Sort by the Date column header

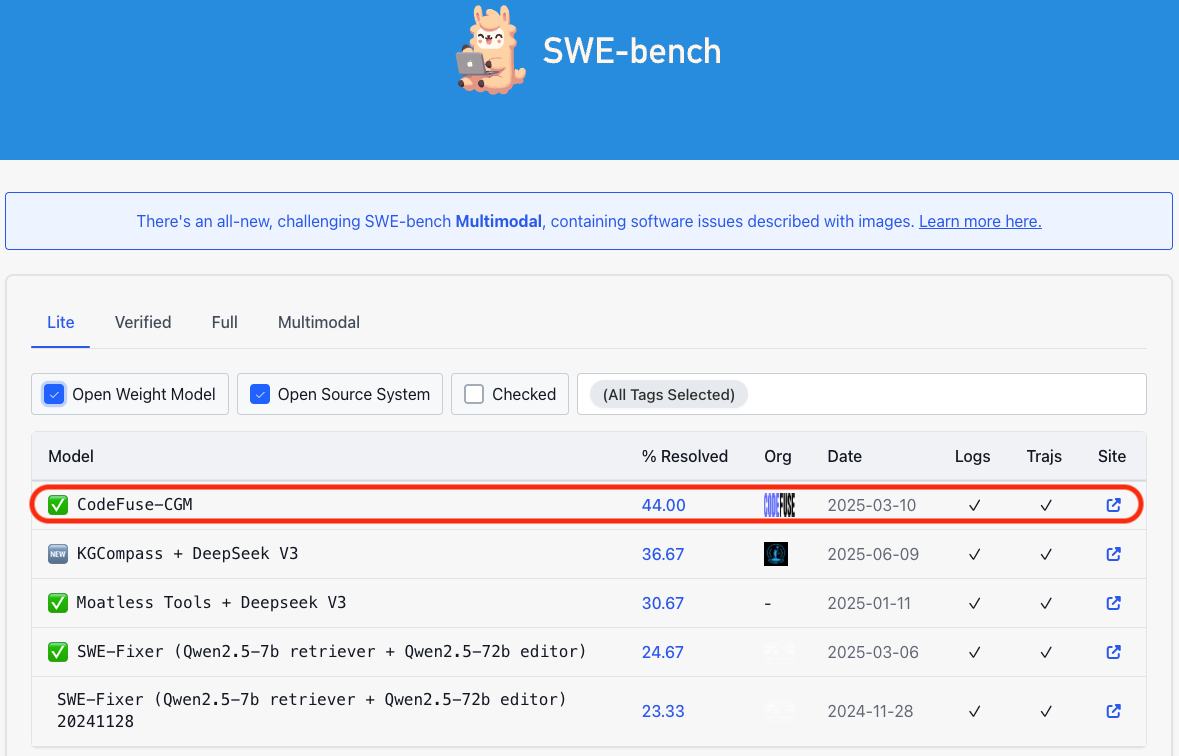tap(844, 457)
